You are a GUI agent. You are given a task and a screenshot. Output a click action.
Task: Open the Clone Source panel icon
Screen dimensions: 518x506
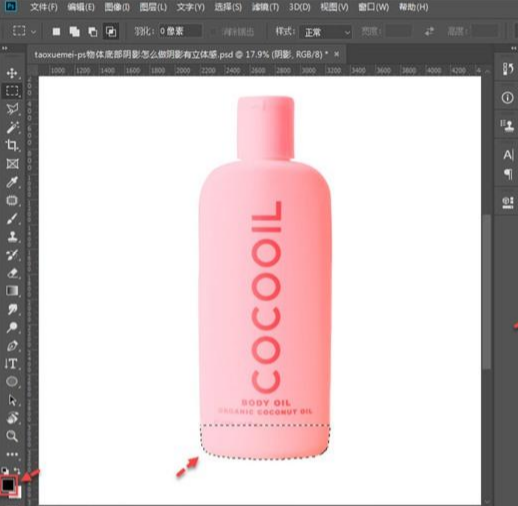tap(507, 126)
